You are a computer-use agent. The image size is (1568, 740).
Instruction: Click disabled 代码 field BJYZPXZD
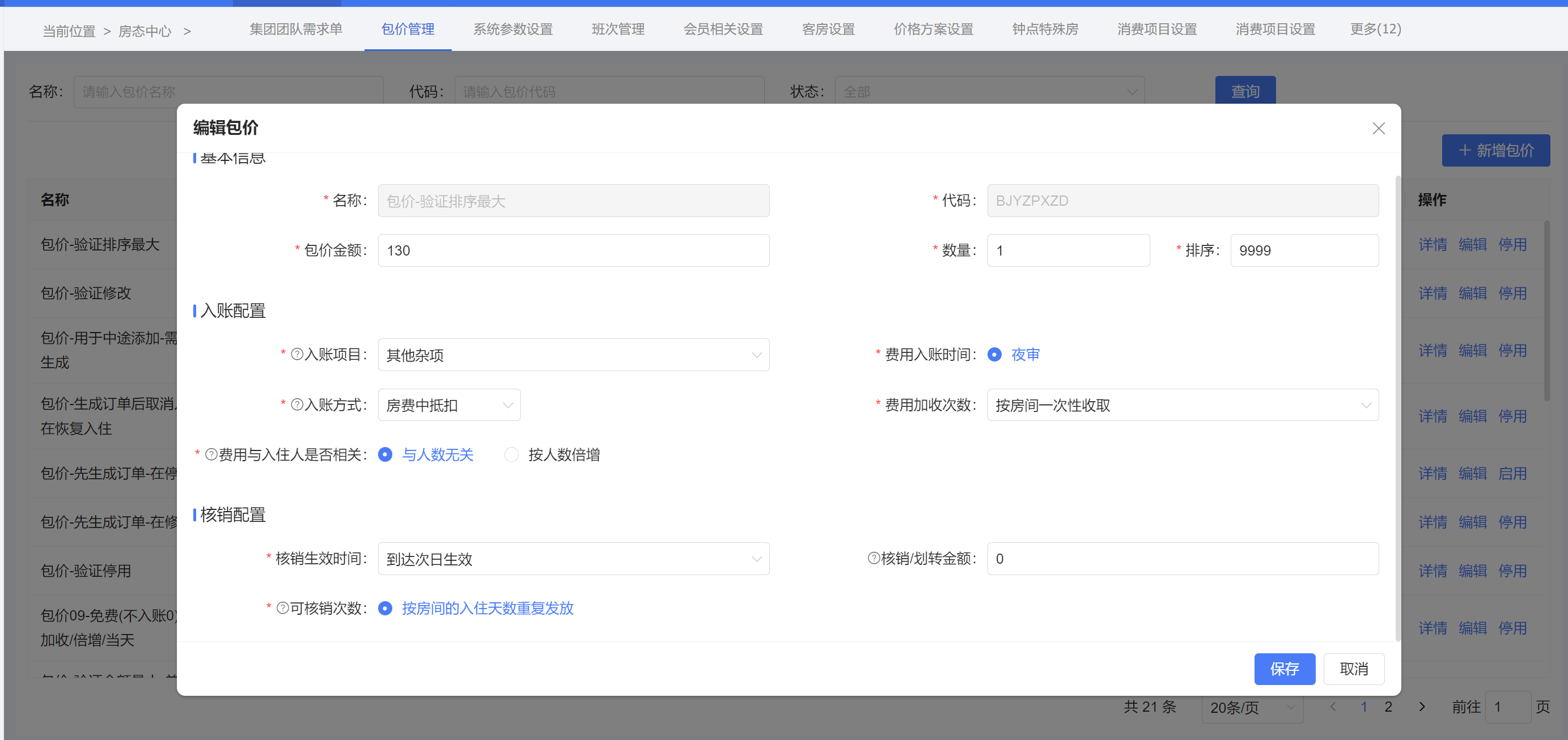pos(1183,201)
